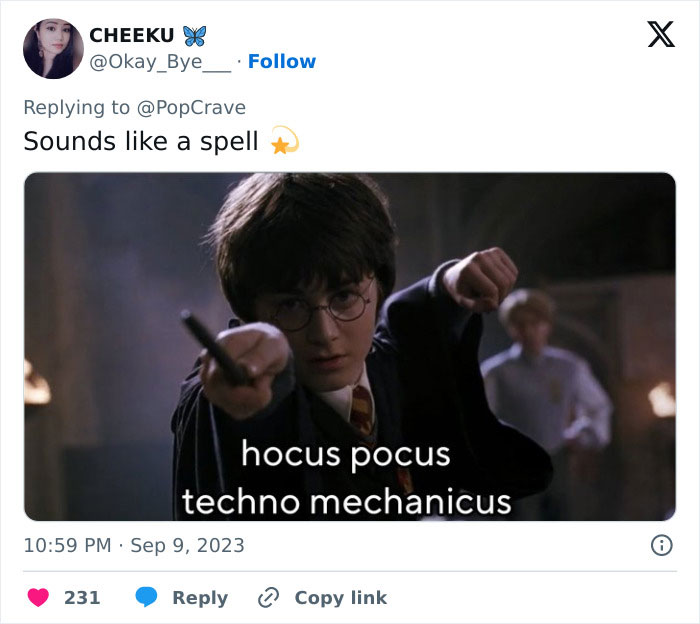Click the CHEEKU display name
The height and width of the screenshot is (624, 700).
132,35
